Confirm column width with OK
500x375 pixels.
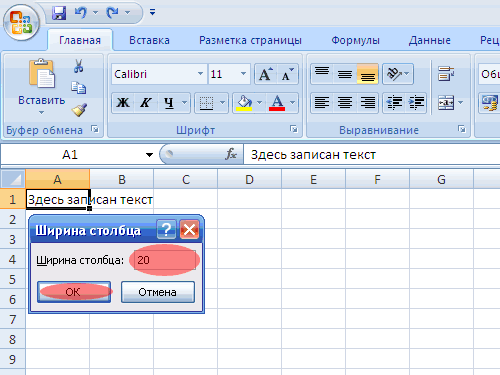(x=74, y=292)
